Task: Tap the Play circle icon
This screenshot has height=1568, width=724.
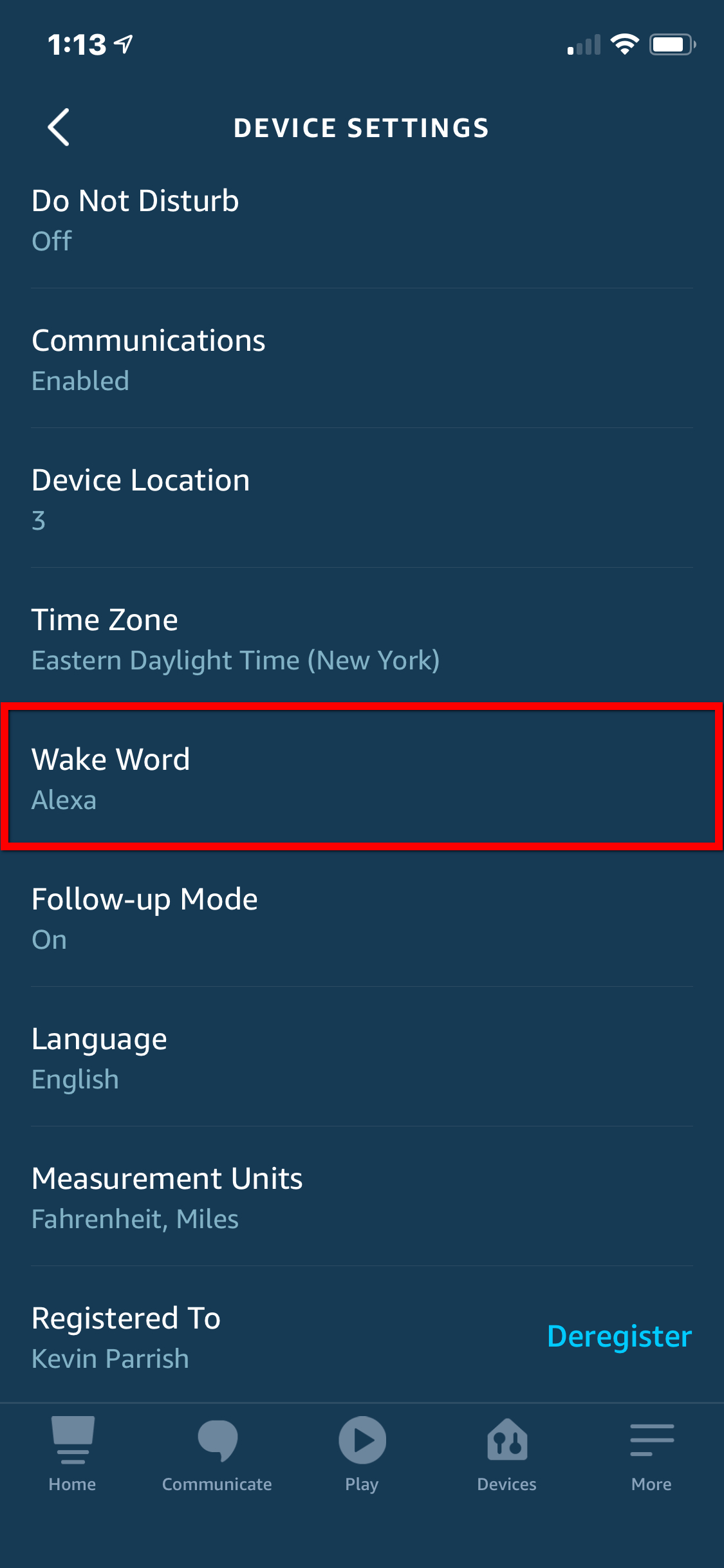Action: pyautogui.click(x=362, y=1440)
